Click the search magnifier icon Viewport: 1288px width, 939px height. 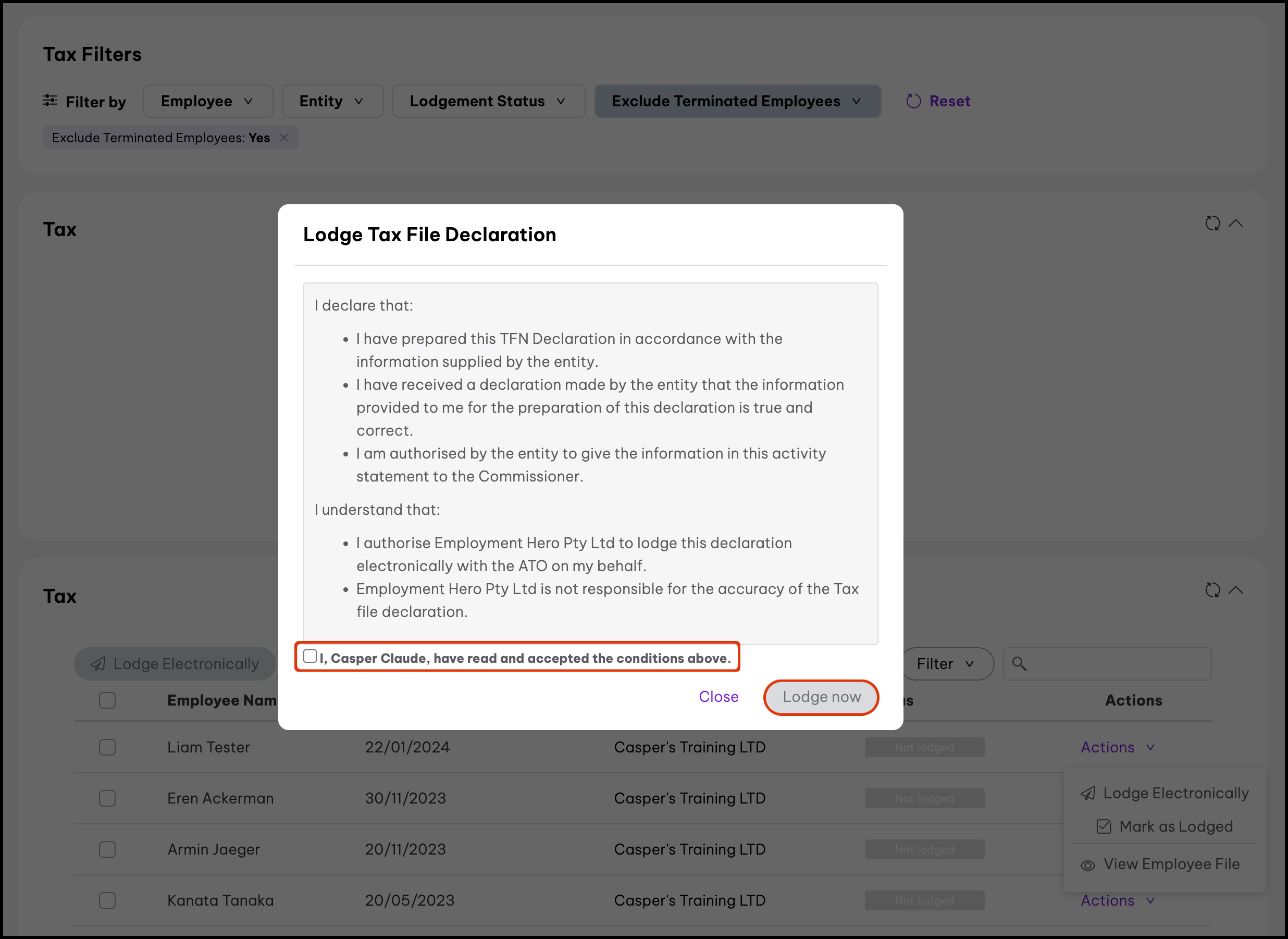(x=1019, y=664)
